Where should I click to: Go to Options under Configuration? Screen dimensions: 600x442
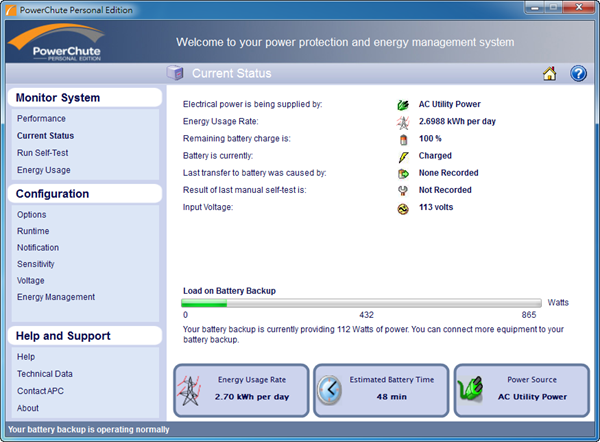pos(32,215)
